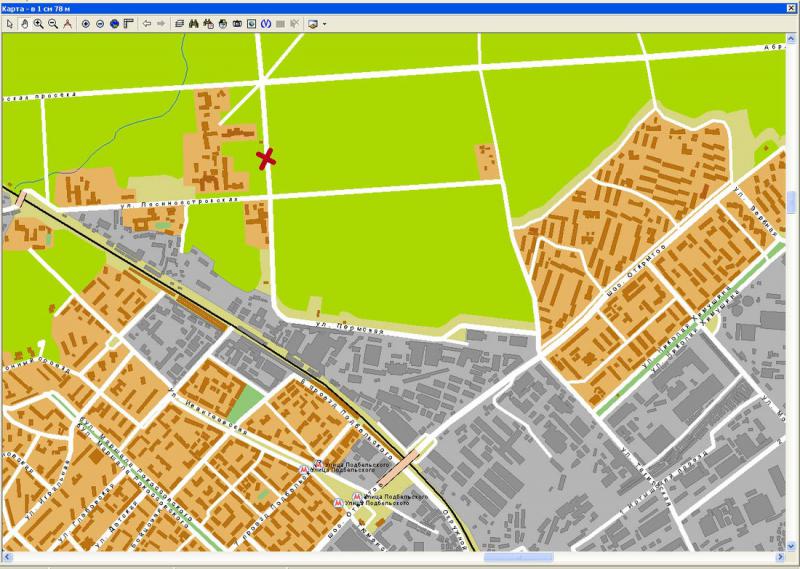
Task: Click the horizontal scrollbar thumb
Action: click(518, 557)
